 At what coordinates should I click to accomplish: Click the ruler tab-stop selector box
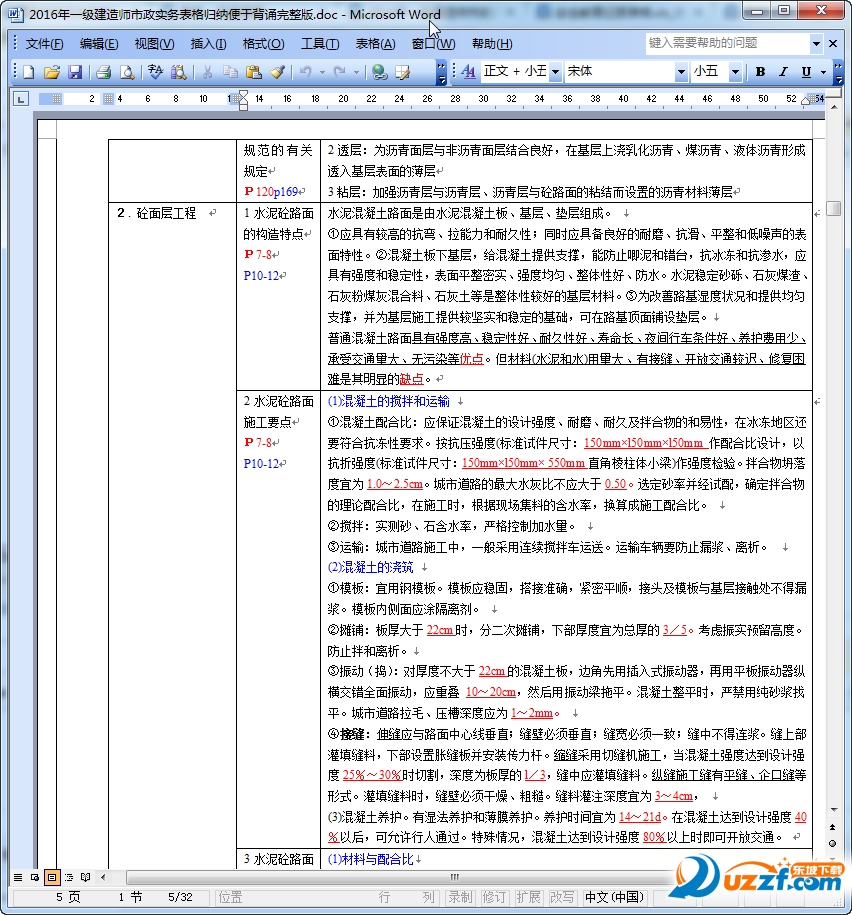click(x=21, y=99)
